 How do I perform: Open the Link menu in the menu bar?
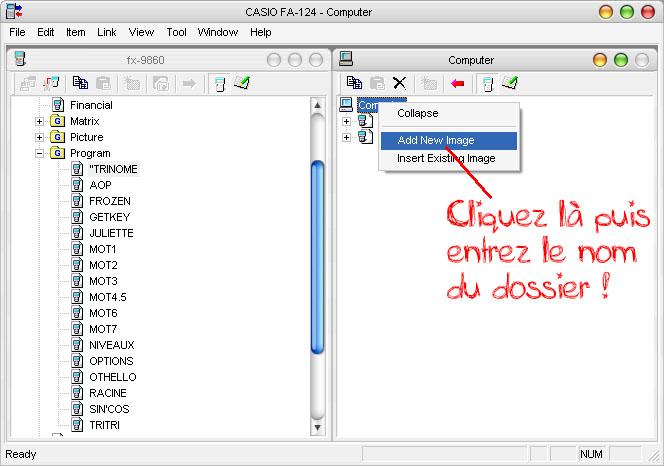point(107,32)
